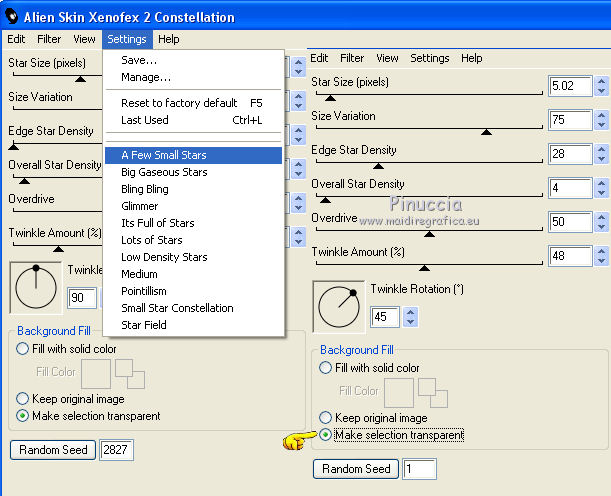Click left Twinkle Rotation field showing 90

pyautogui.click(x=82, y=298)
